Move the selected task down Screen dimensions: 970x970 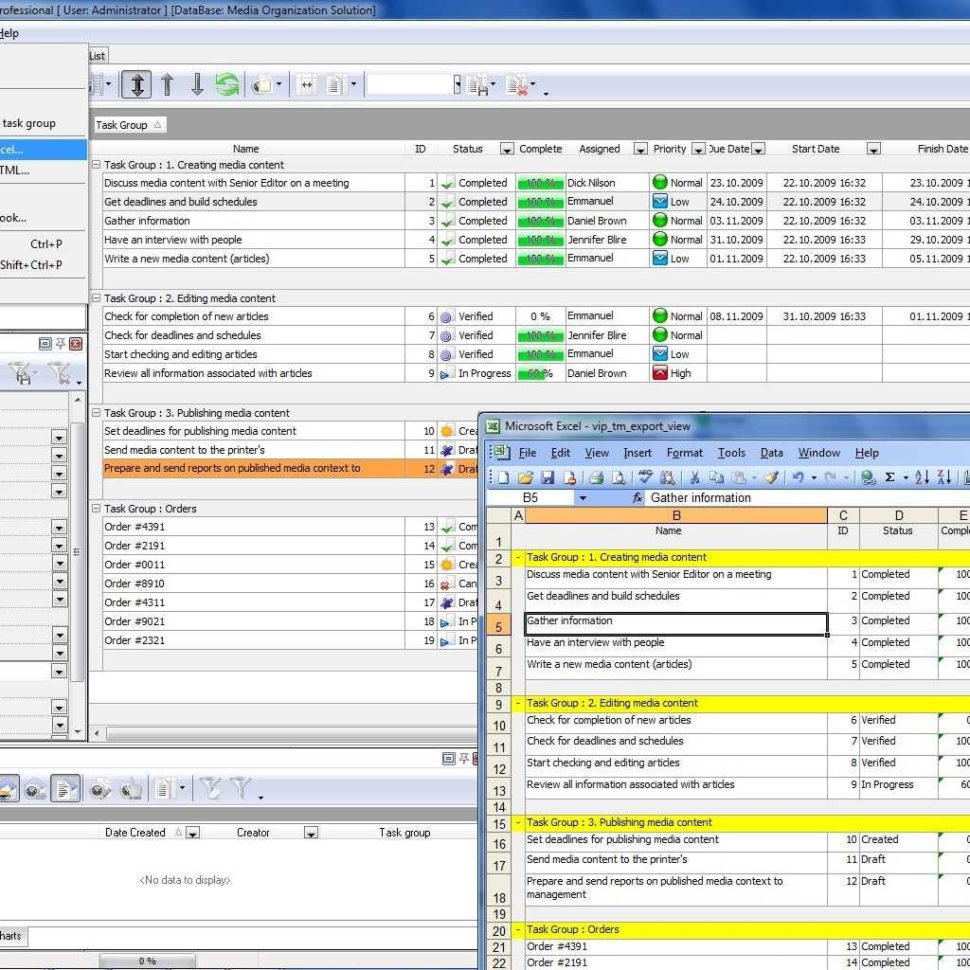tap(196, 84)
